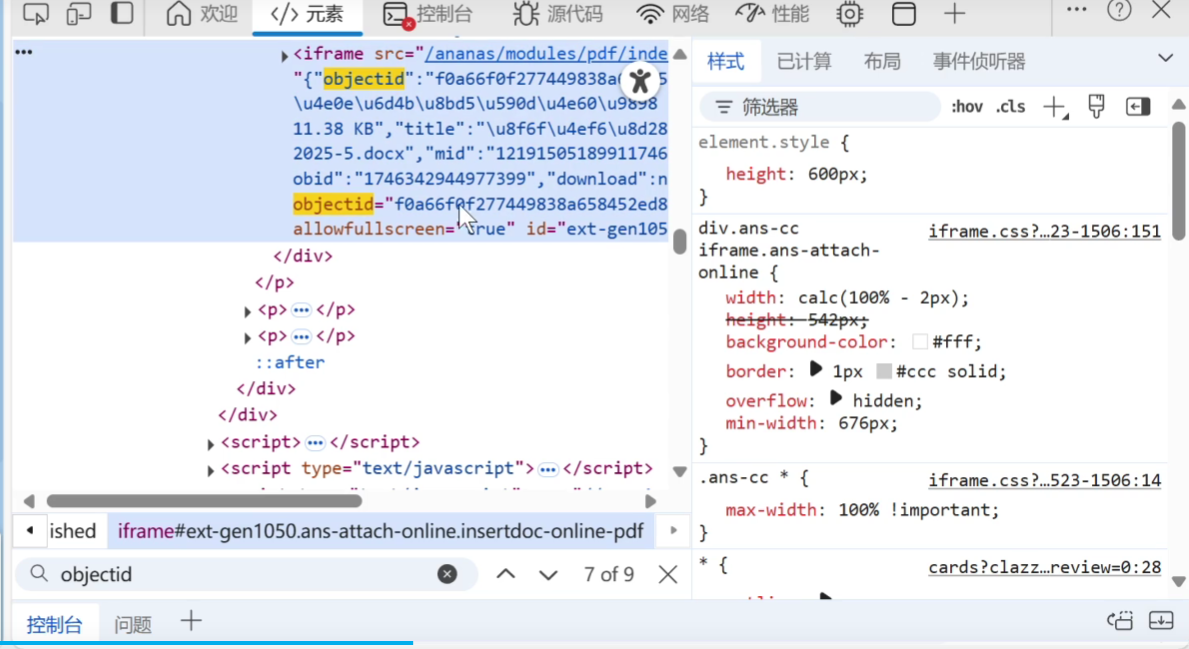Open DevTools help question icon
The height and width of the screenshot is (649, 1189).
coord(1119,11)
